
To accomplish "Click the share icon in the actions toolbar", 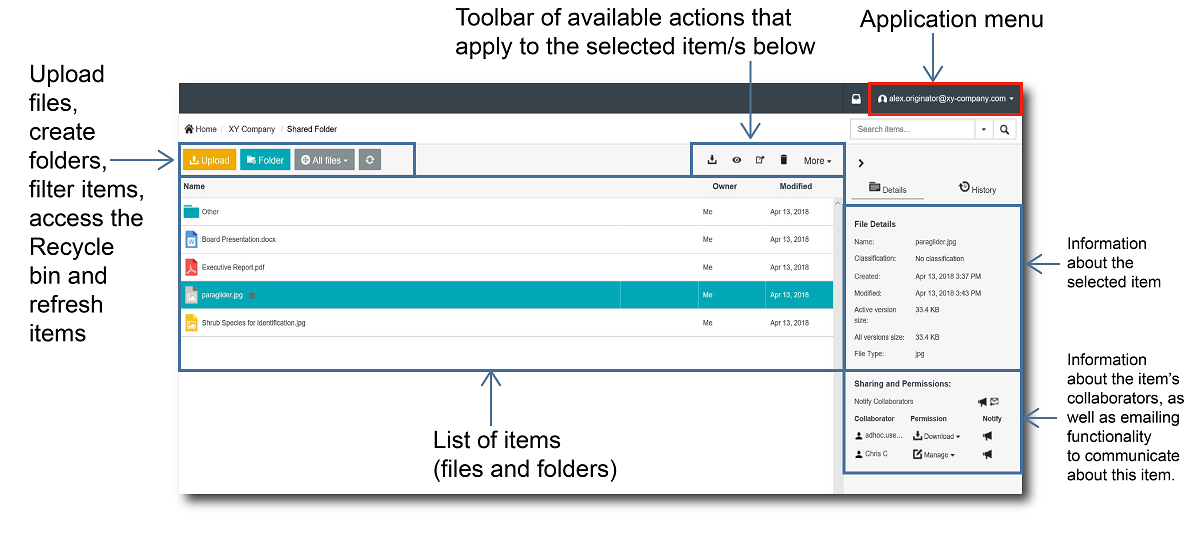I will coord(760,160).
